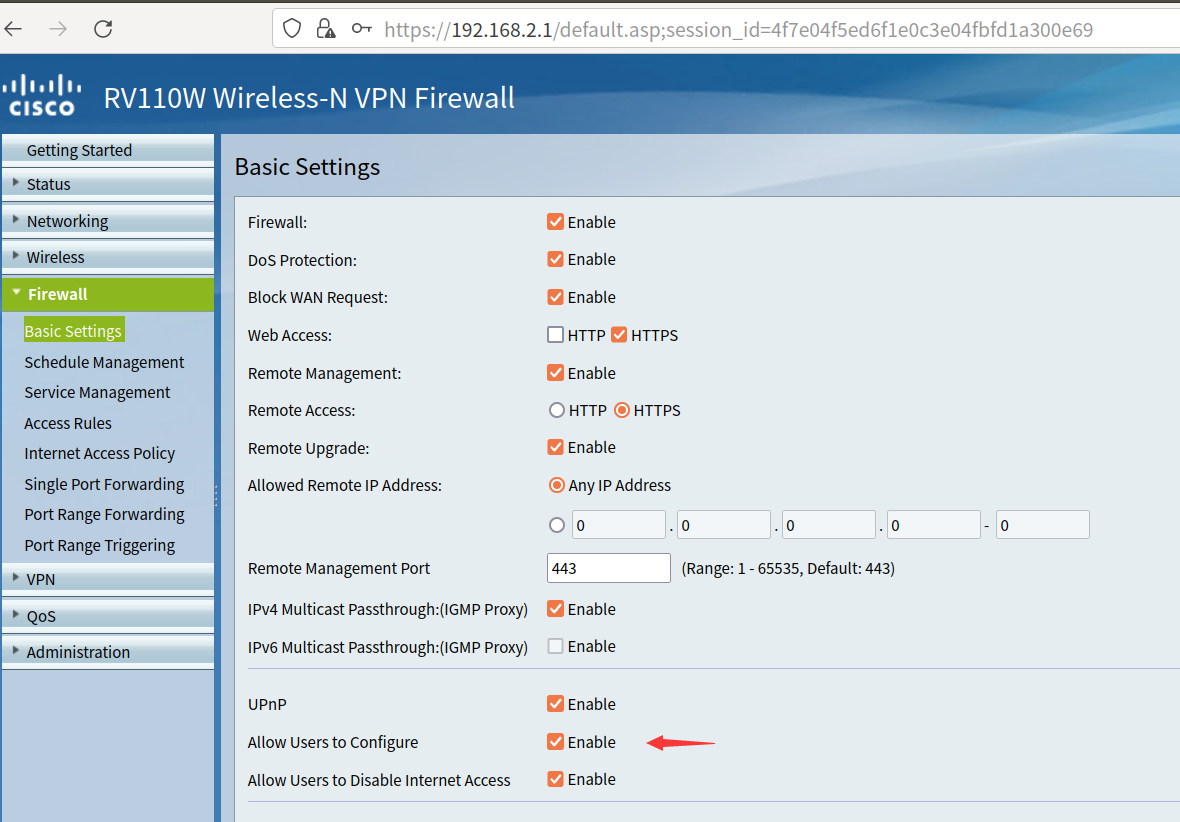Select the Remote Access HTTPS radio button

(x=622, y=410)
